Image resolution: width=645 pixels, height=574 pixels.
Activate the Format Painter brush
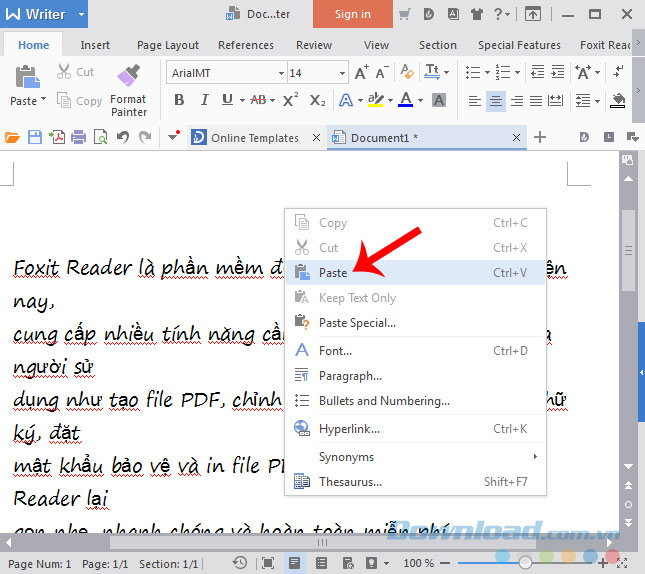pos(129,75)
